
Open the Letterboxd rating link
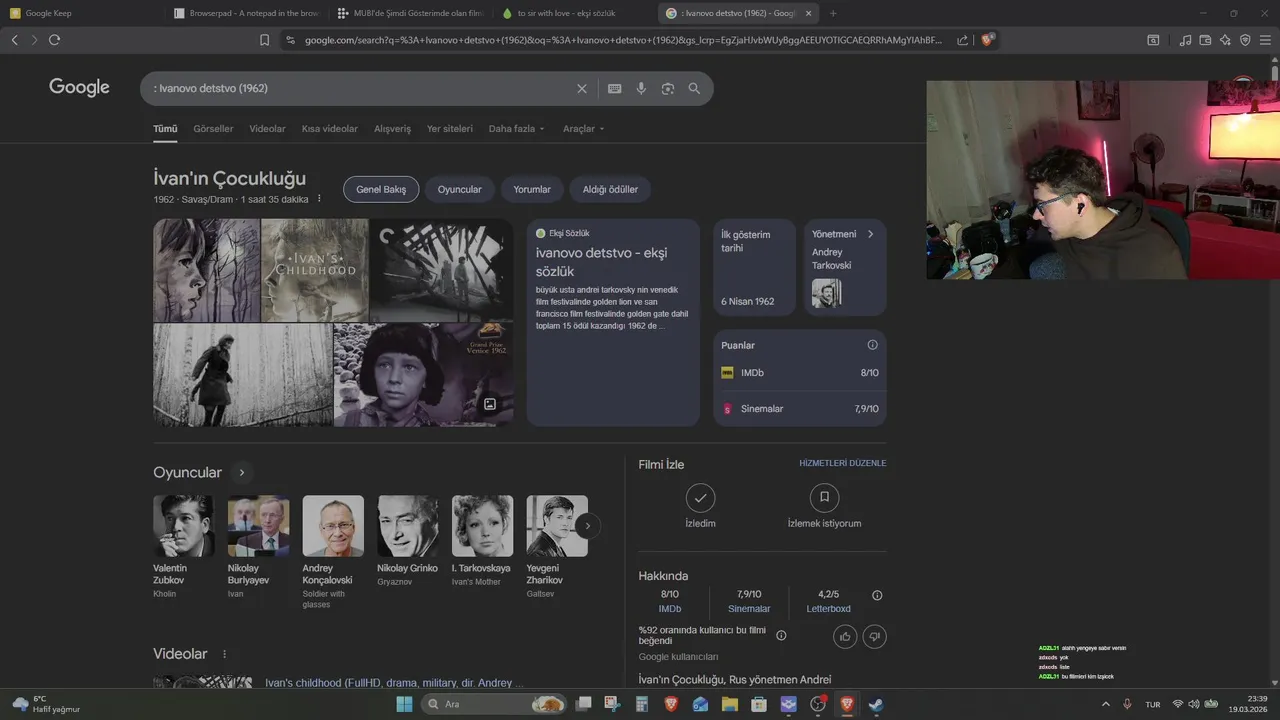[828, 609]
